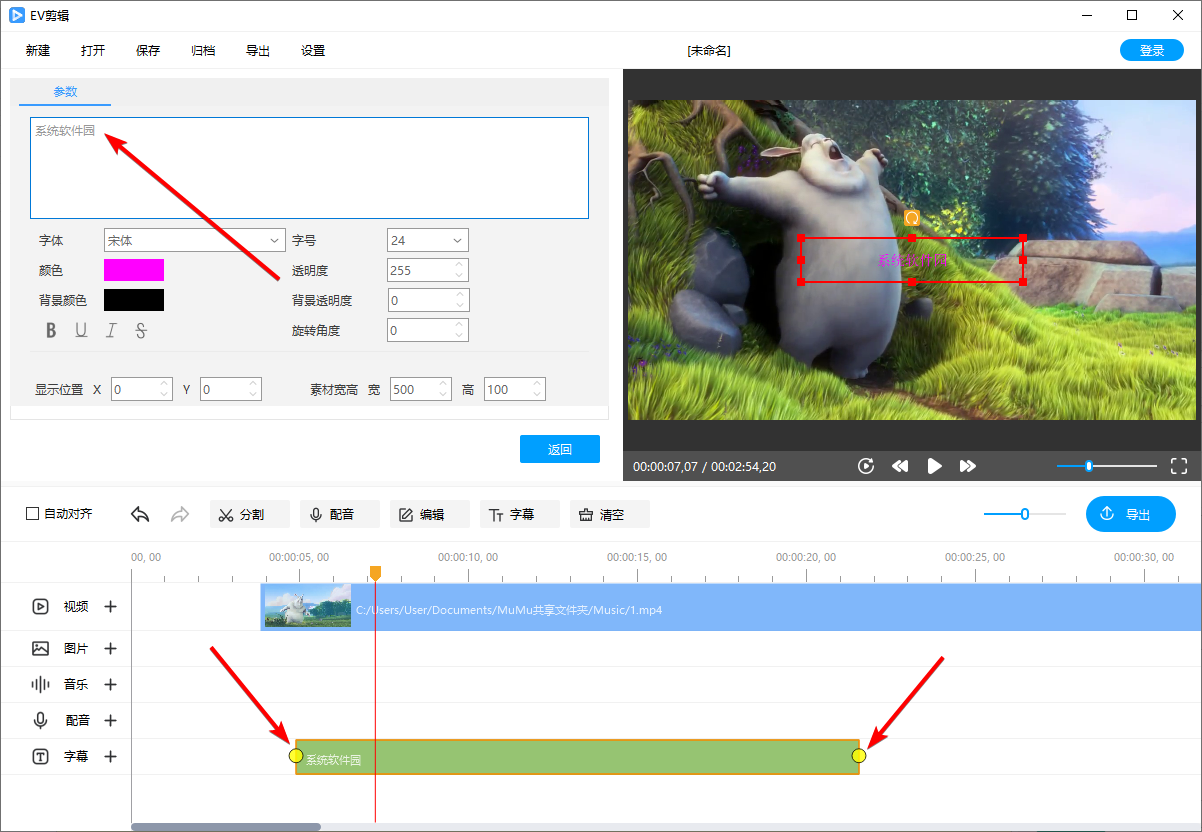Open the 设置 menu
Image resolution: width=1202 pixels, height=832 pixels.
click(313, 51)
